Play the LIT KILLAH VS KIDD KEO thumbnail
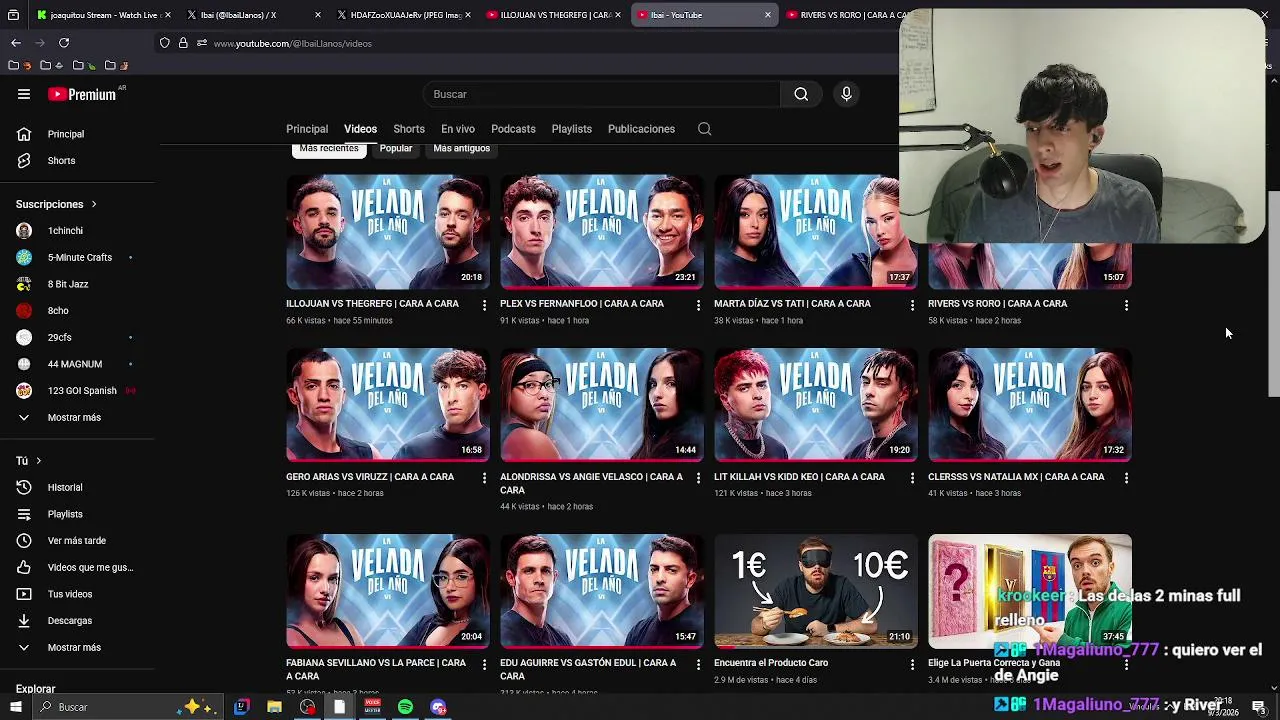The height and width of the screenshot is (720, 1280). (816, 405)
